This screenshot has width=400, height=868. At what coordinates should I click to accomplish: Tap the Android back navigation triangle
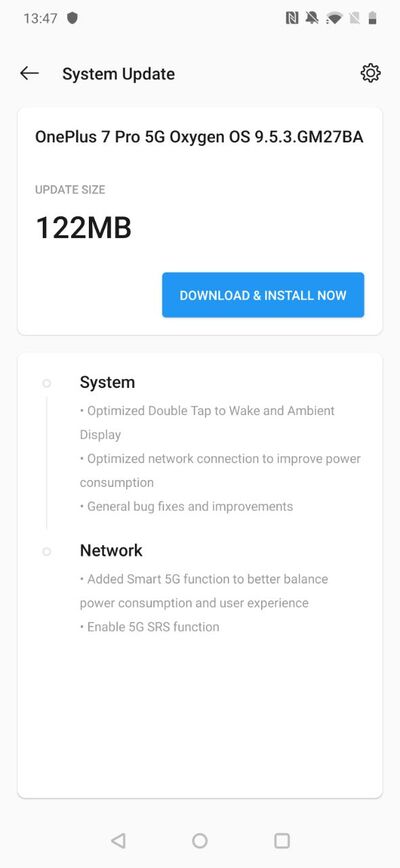(118, 841)
